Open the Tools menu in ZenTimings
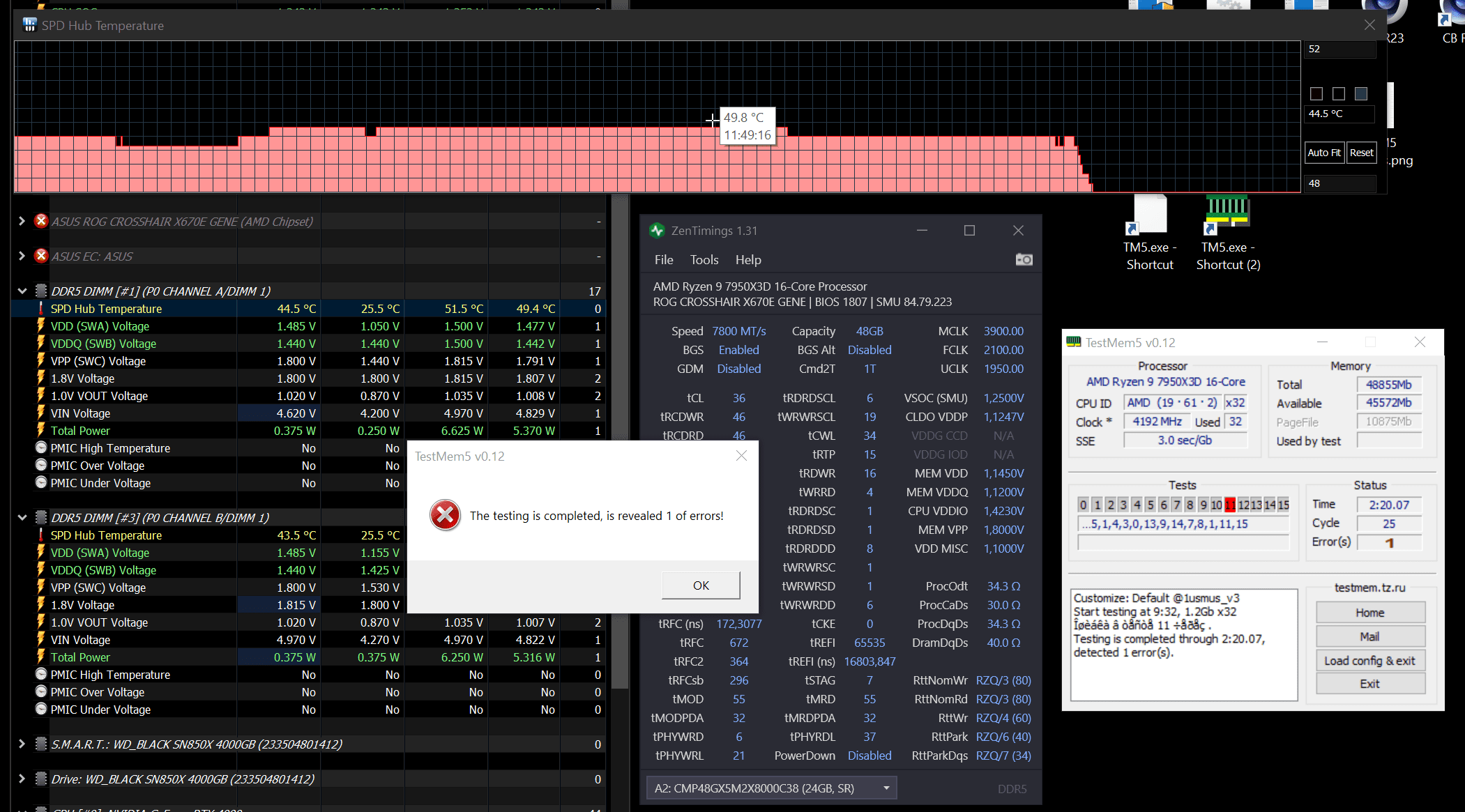The image size is (1465, 812). coord(704,259)
